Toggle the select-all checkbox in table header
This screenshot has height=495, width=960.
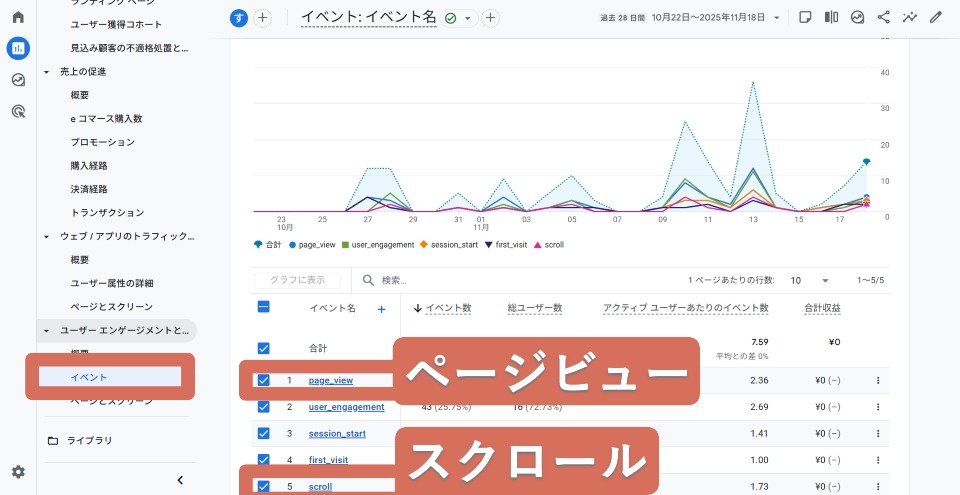click(263, 308)
